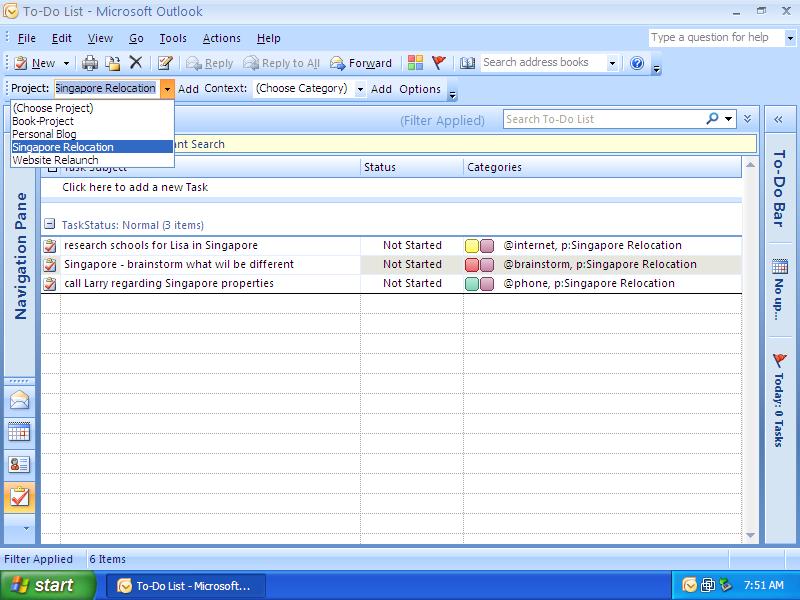Click To-Do List taskbar button
The height and width of the screenshot is (600, 800).
[186, 586]
